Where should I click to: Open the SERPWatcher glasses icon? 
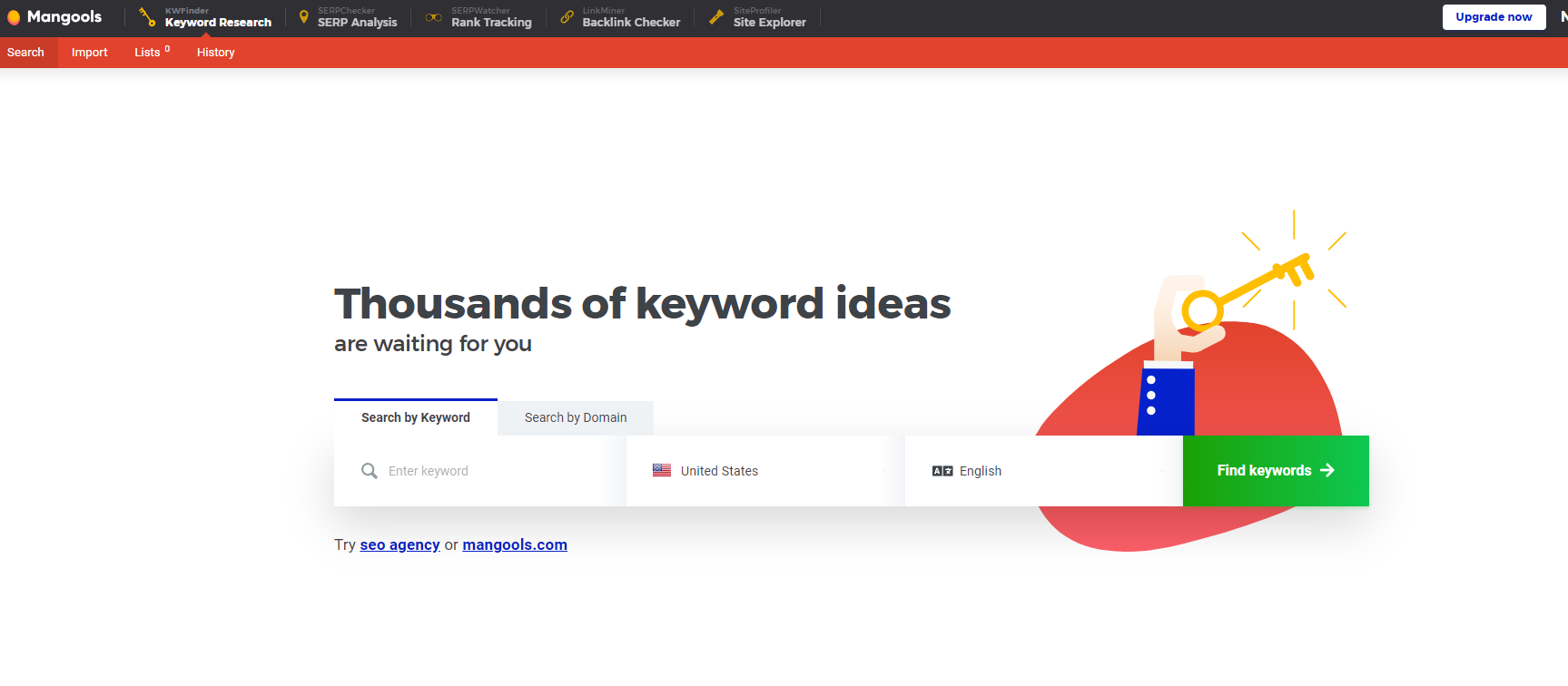pos(434,17)
